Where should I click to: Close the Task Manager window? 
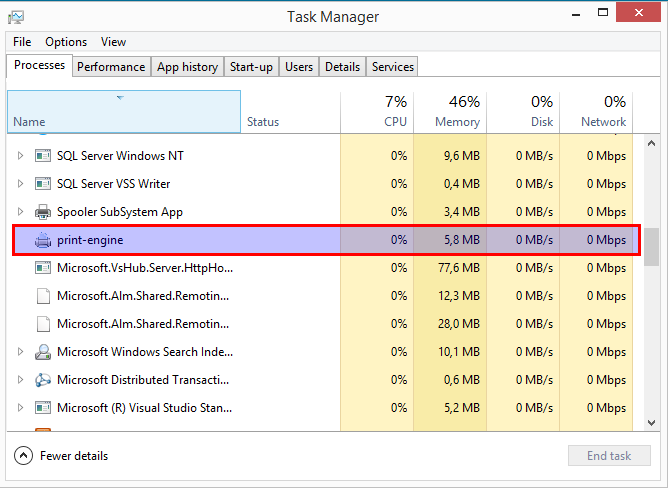coord(639,12)
